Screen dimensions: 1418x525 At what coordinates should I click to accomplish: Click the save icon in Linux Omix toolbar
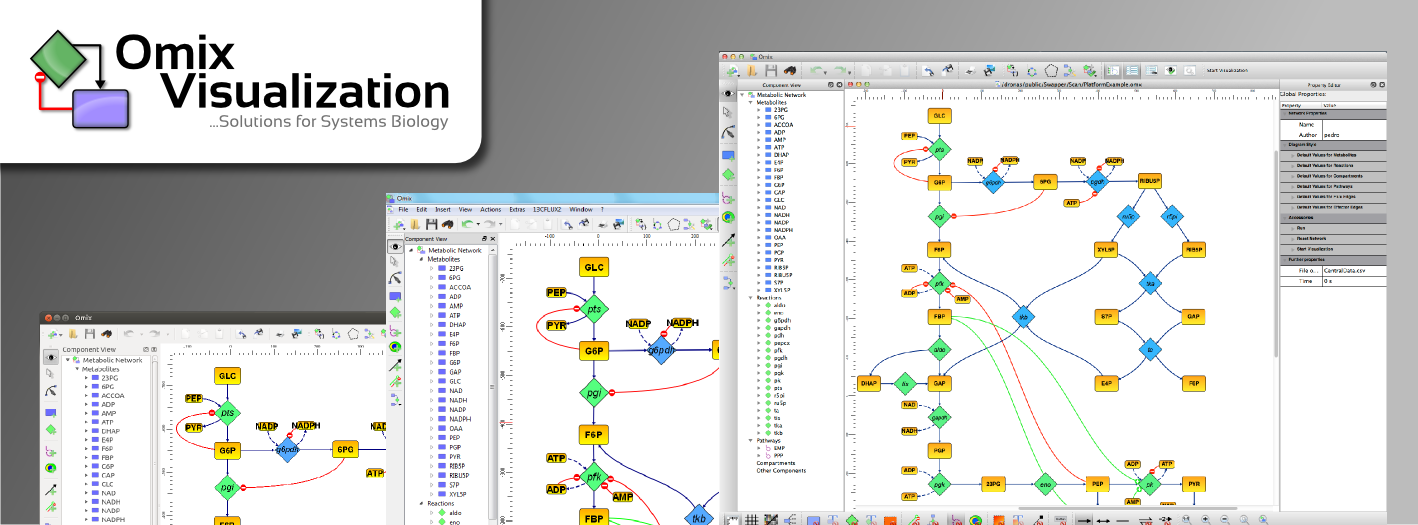(90, 334)
